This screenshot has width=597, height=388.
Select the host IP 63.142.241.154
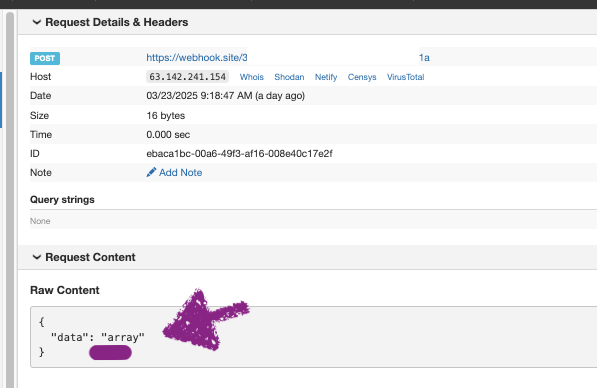(187, 77)
